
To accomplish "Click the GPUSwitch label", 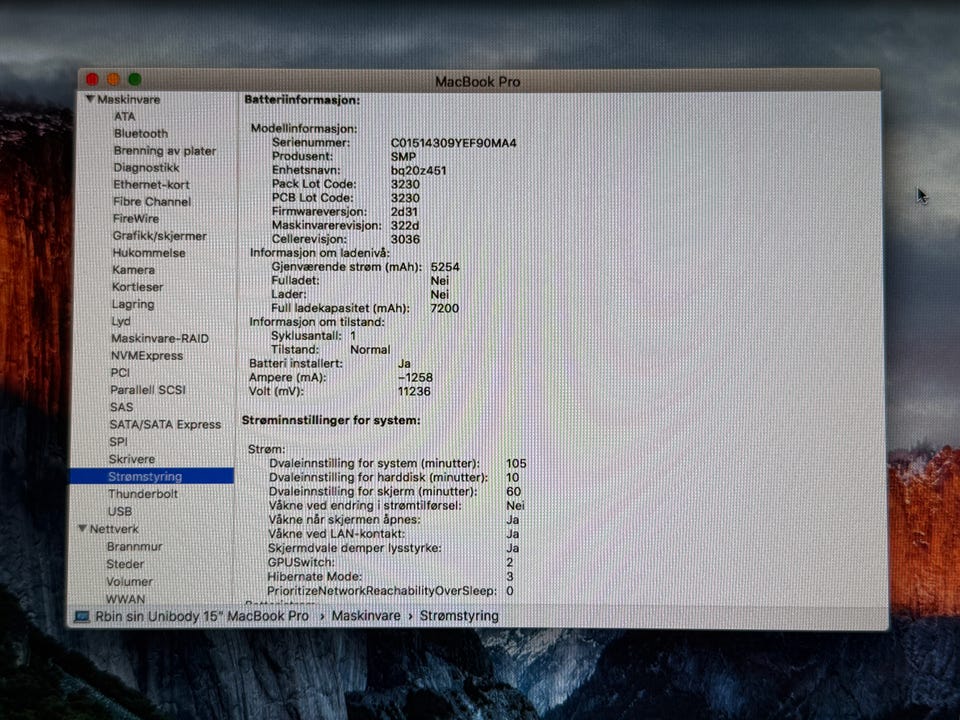I will pos(301,562).
